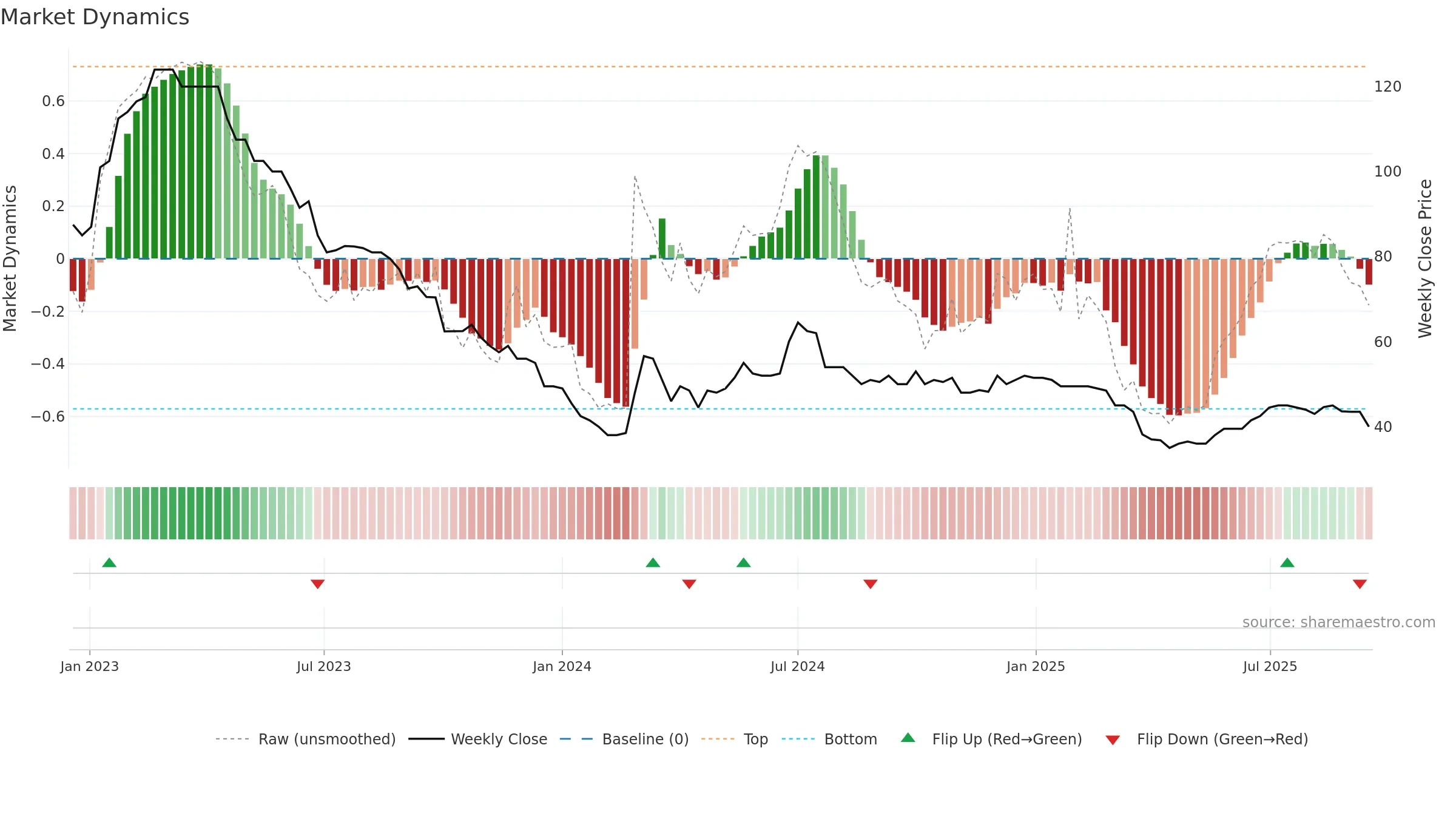Click the source: sharemaestro.com text

coord(1339,622)
